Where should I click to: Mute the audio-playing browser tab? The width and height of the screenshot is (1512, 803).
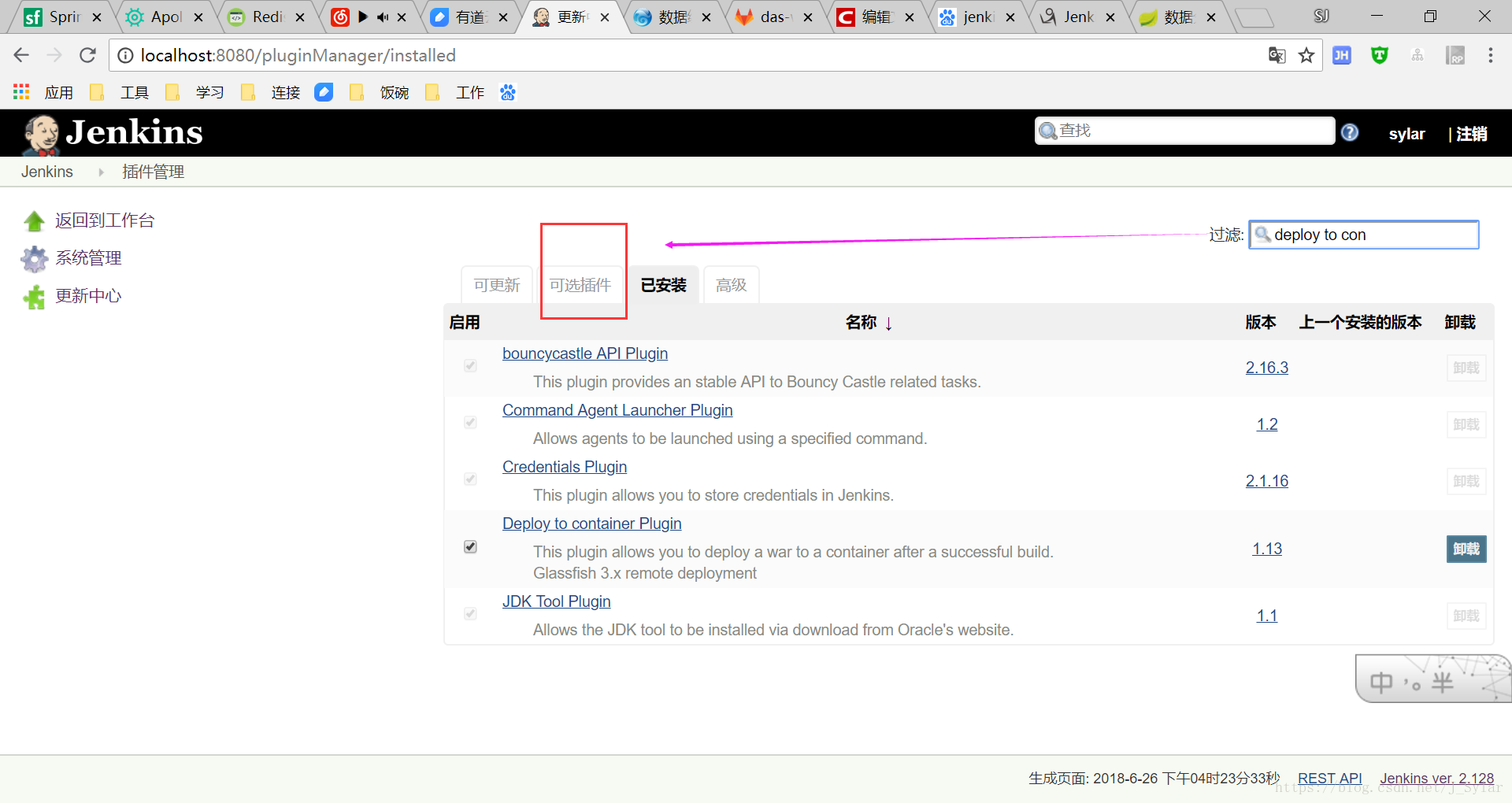pos(383,17)
